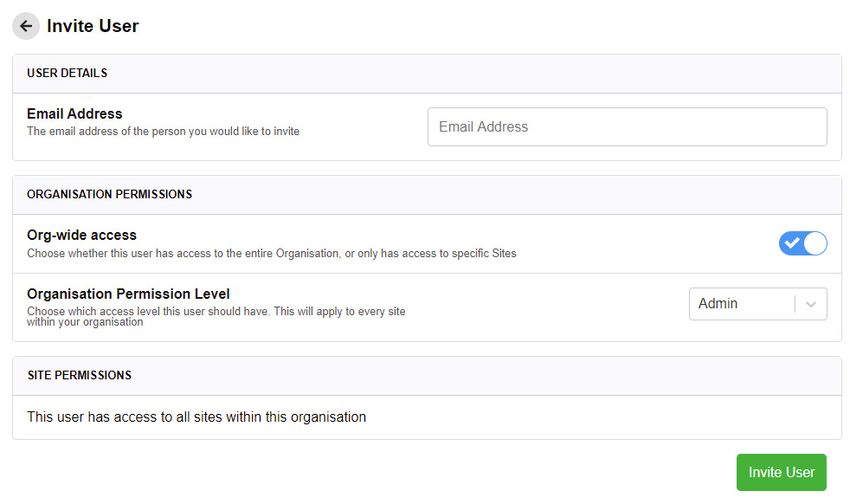Select the Admin value in the permission combo box

(718, 303)
